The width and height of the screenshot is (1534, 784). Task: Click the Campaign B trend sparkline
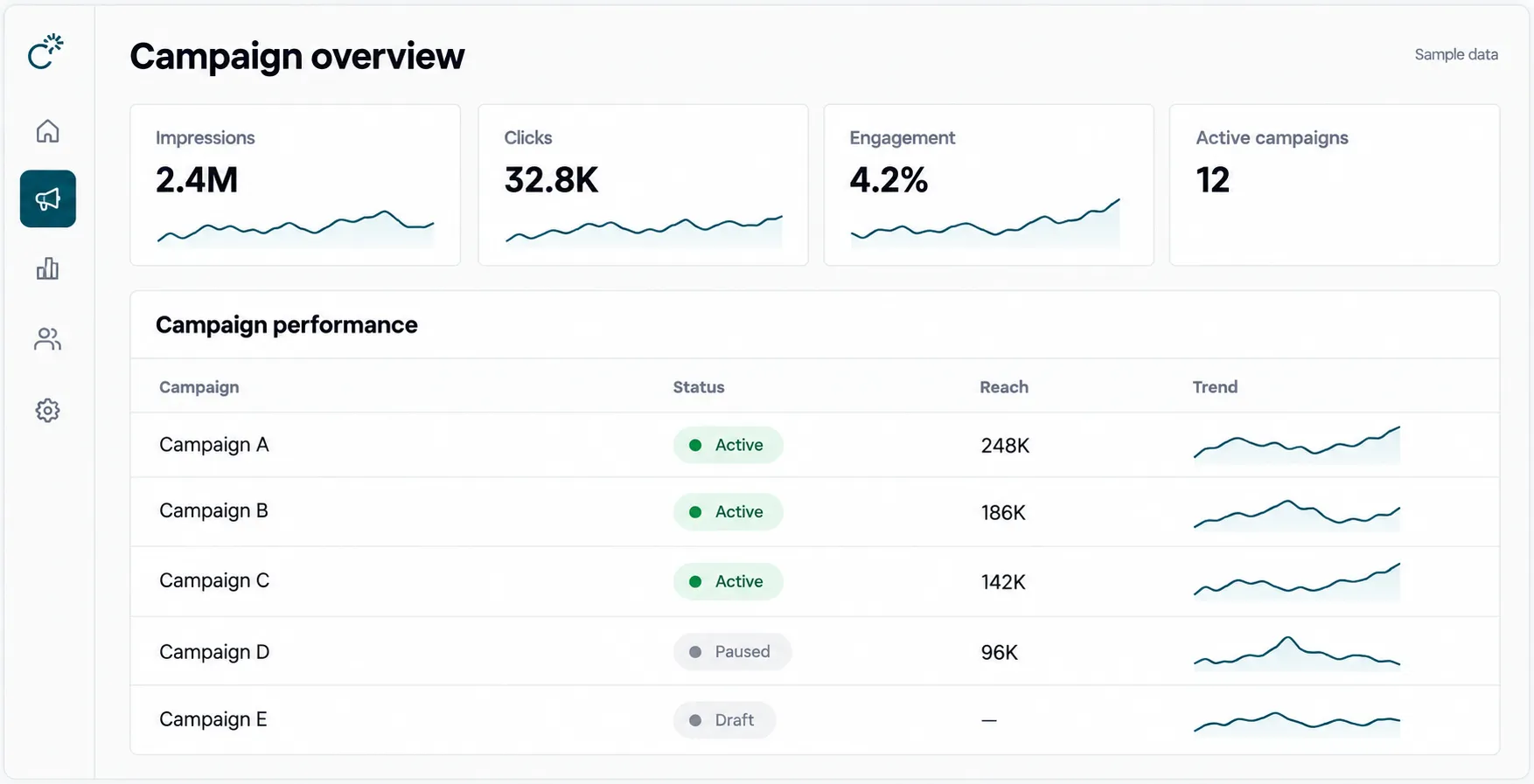(1297, 514)
